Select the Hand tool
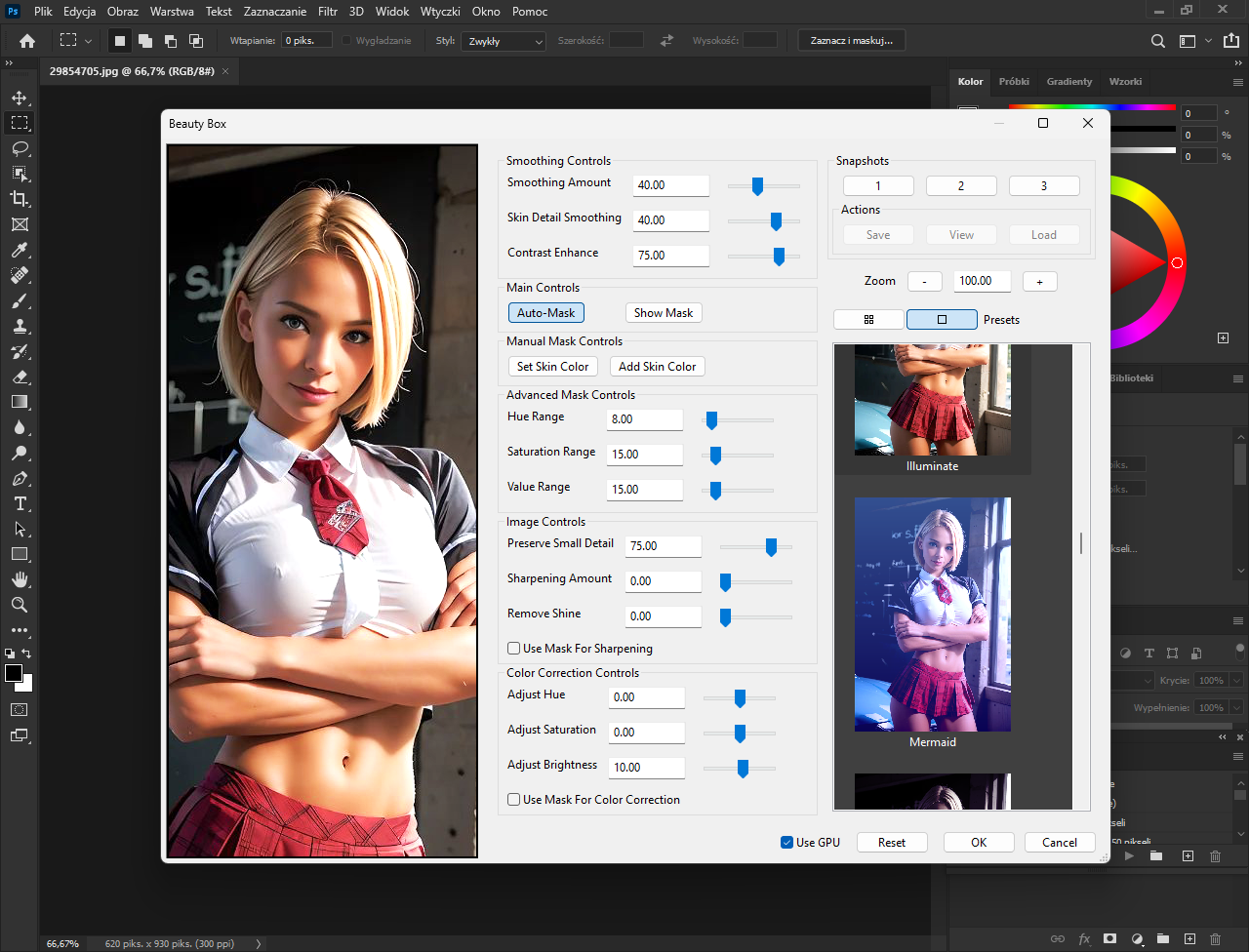The image size is (1249, 952). pos(19,579)
